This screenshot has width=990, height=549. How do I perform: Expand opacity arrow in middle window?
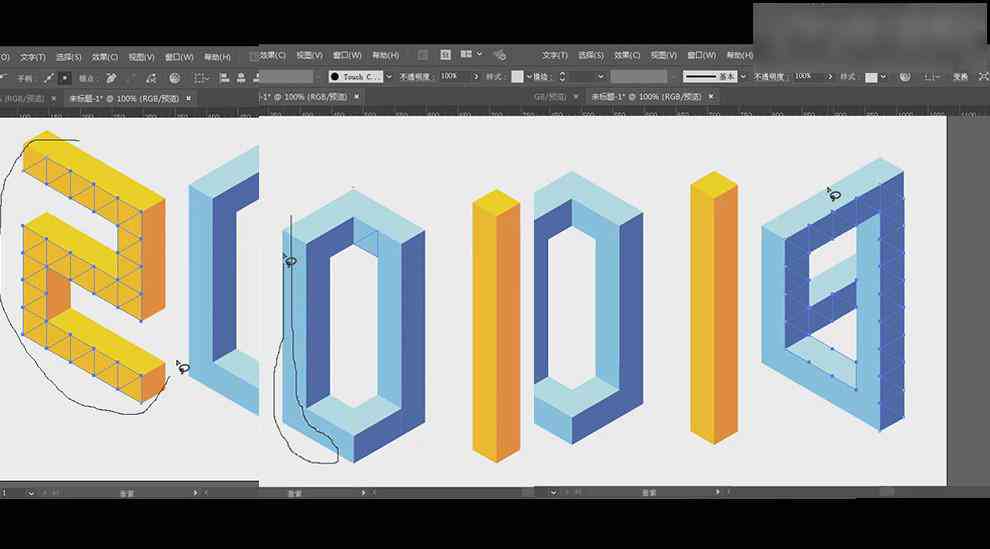pyautogui.click(x=476, y=76)
